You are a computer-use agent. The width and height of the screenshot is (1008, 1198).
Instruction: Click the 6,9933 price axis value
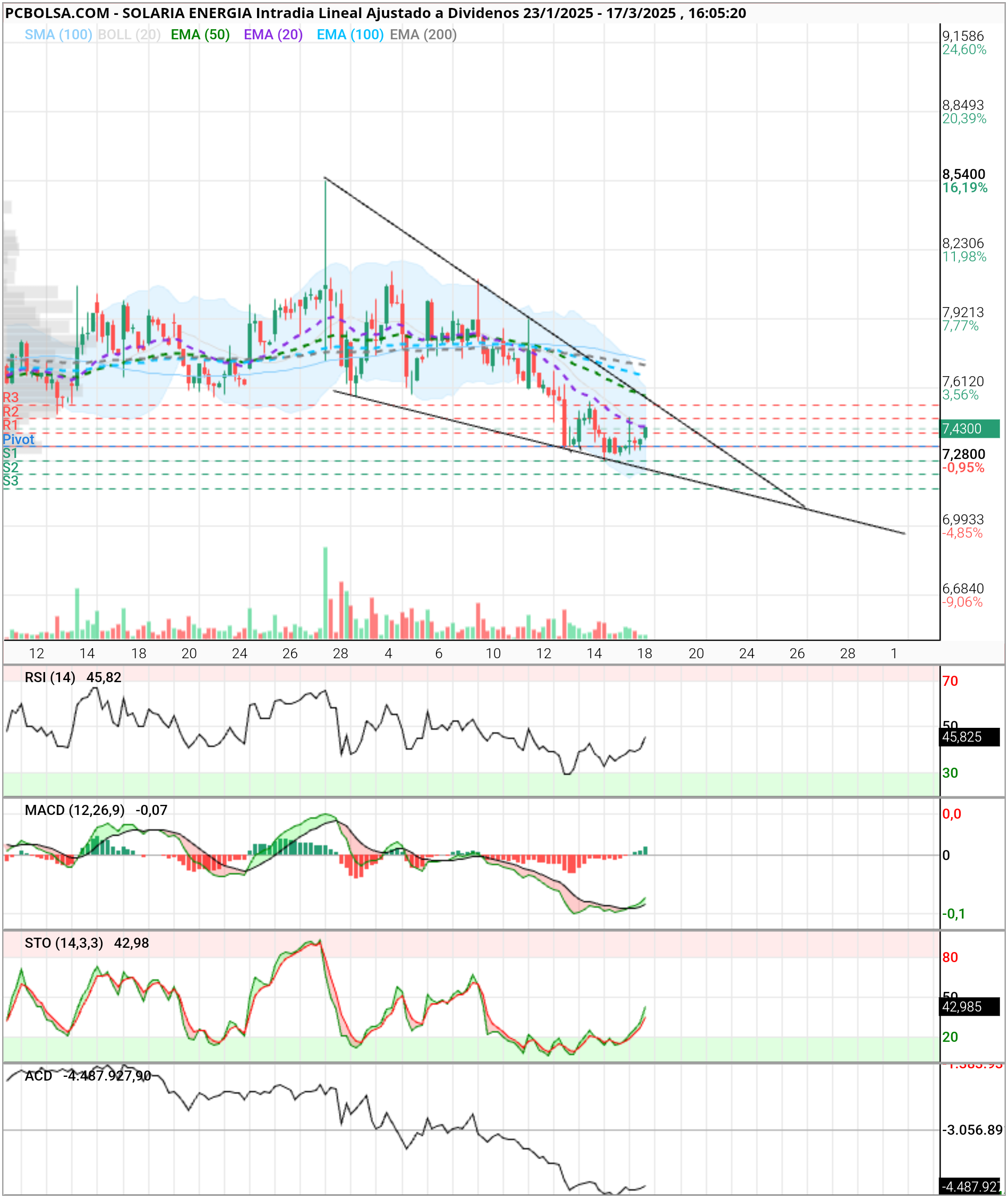tap(963, 520)
